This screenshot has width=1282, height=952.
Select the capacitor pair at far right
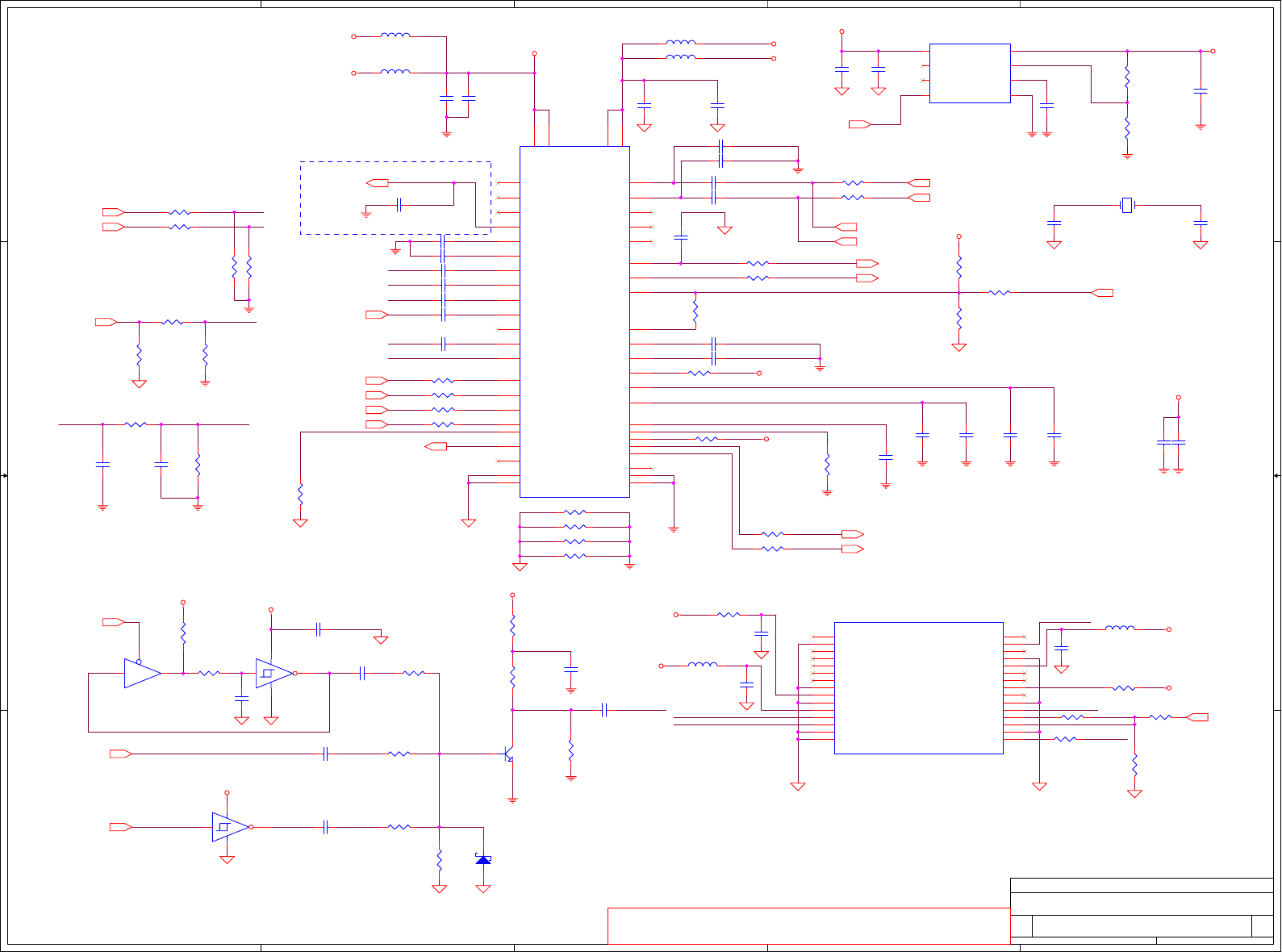(x=1171, y=443)
